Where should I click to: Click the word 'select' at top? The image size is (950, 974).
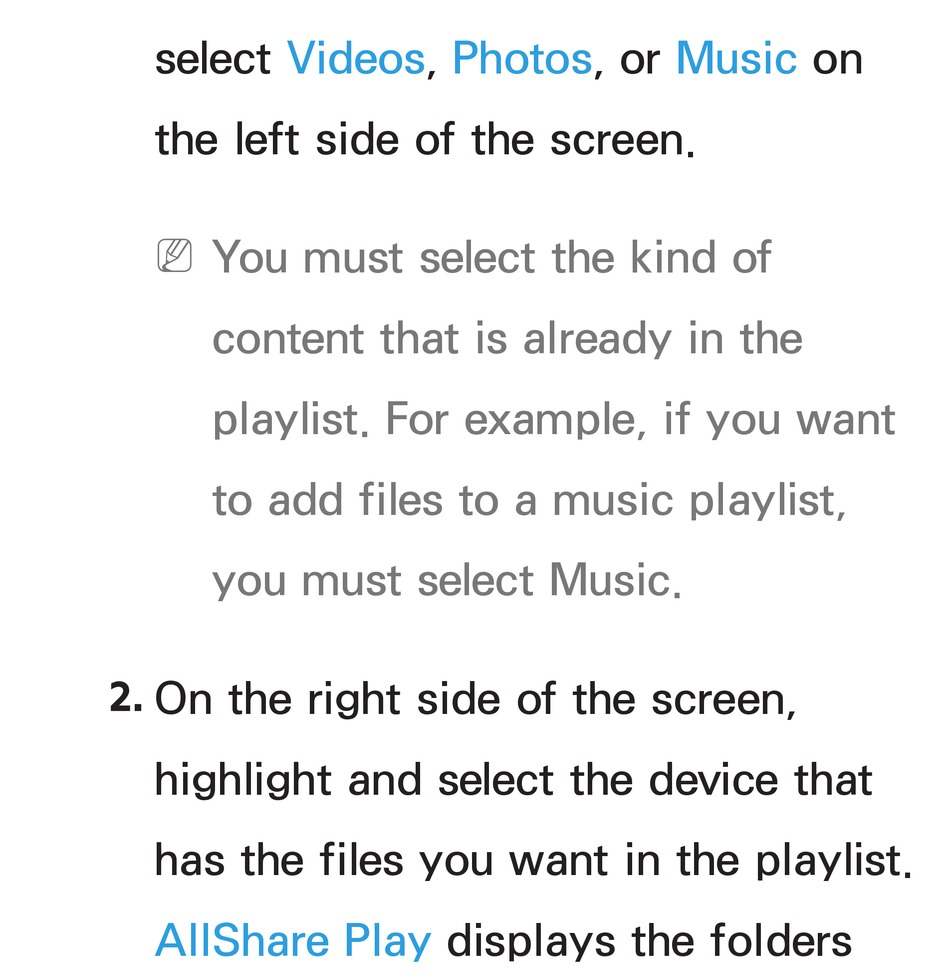212,59
